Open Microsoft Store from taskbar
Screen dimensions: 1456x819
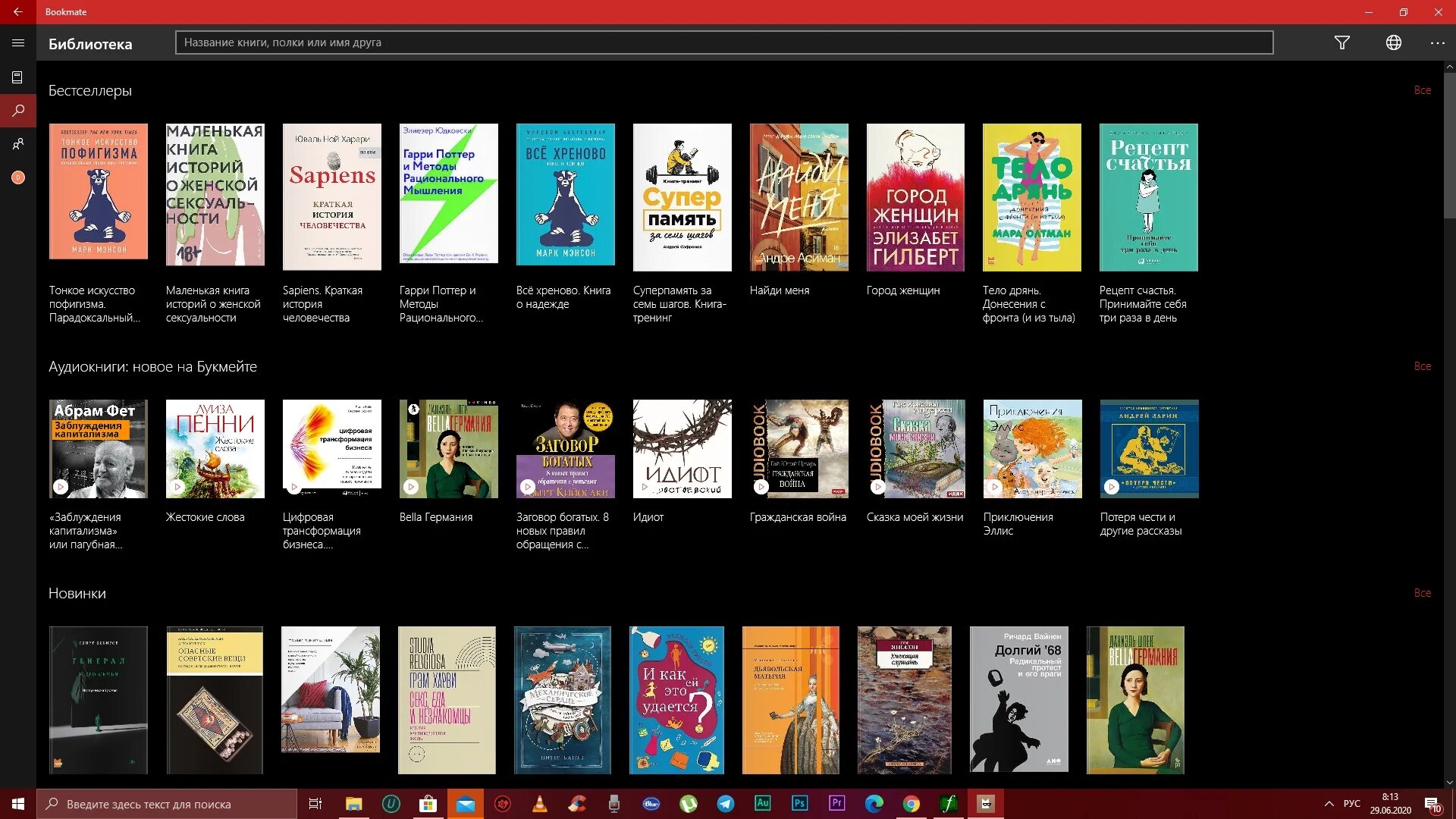pyautogui.click(x=428, y=804)
